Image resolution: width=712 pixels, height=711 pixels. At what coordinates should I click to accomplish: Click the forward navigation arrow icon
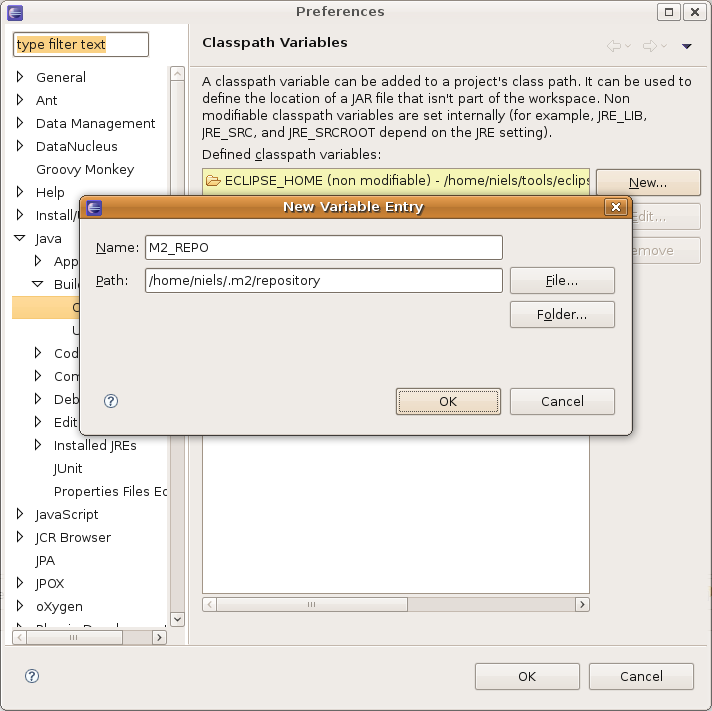[x=650, y=46]
